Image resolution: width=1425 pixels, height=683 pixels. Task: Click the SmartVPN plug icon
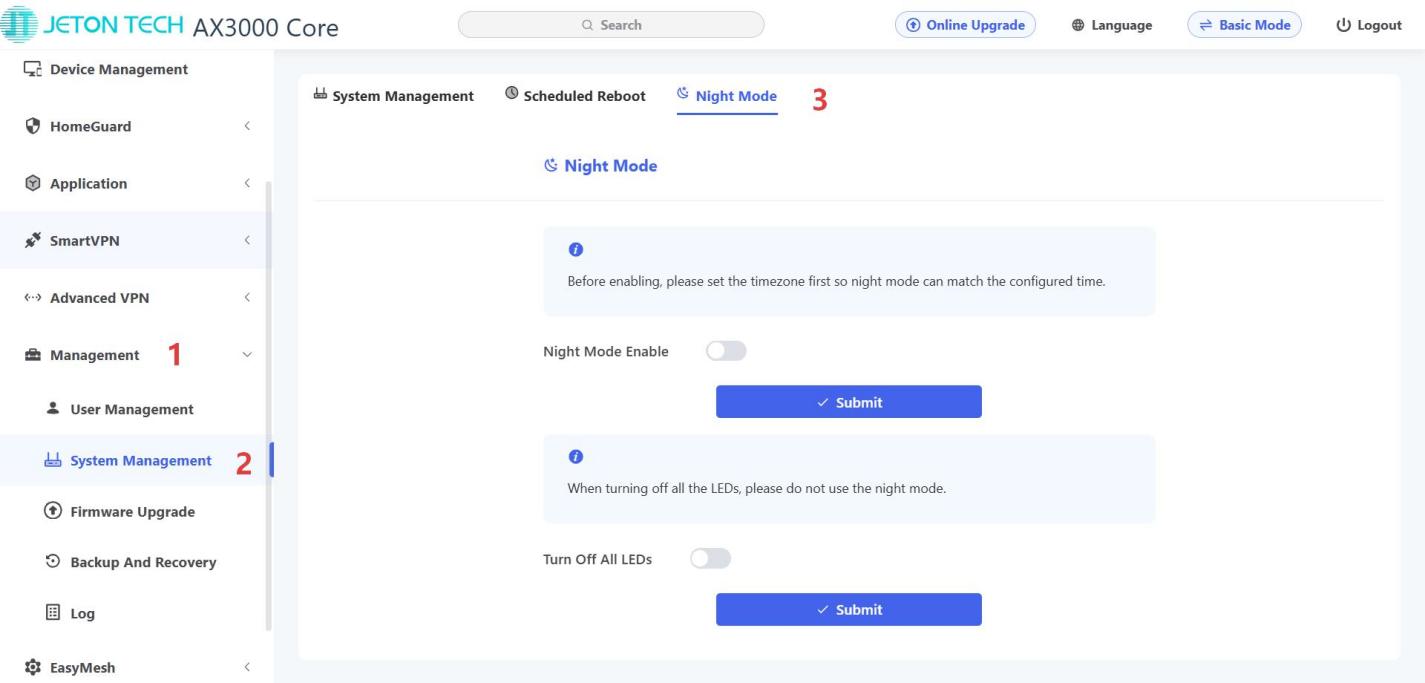click(x=32, y=240)
